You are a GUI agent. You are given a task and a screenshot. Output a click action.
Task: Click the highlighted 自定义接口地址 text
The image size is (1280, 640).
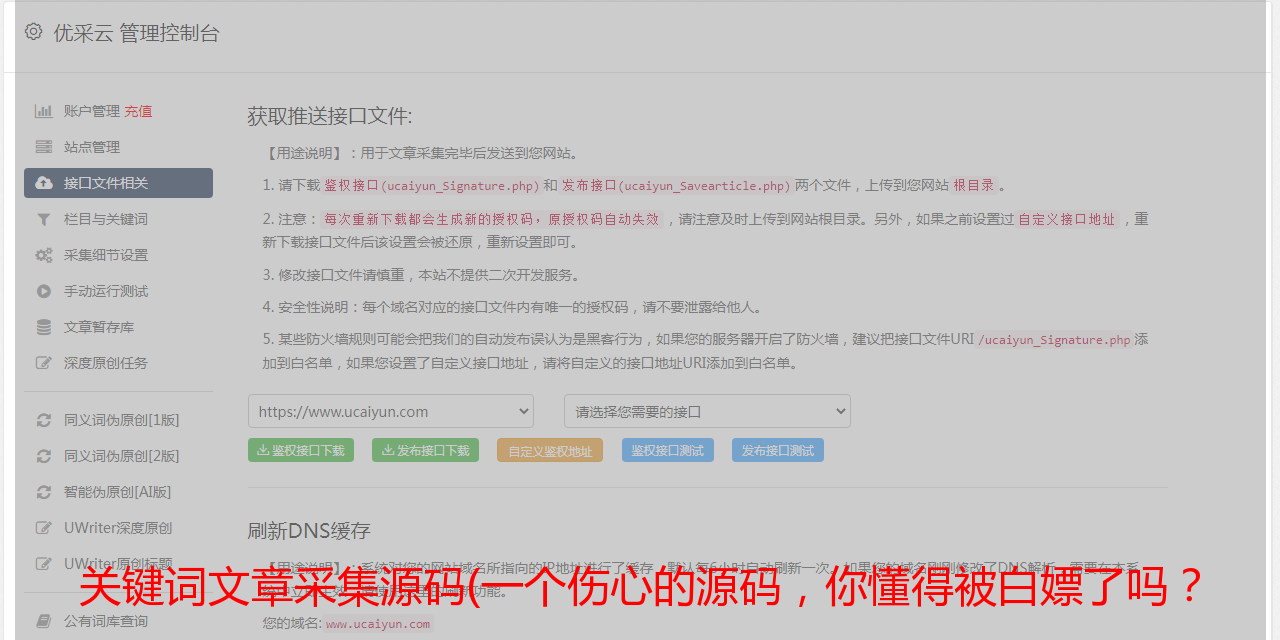1067,219
